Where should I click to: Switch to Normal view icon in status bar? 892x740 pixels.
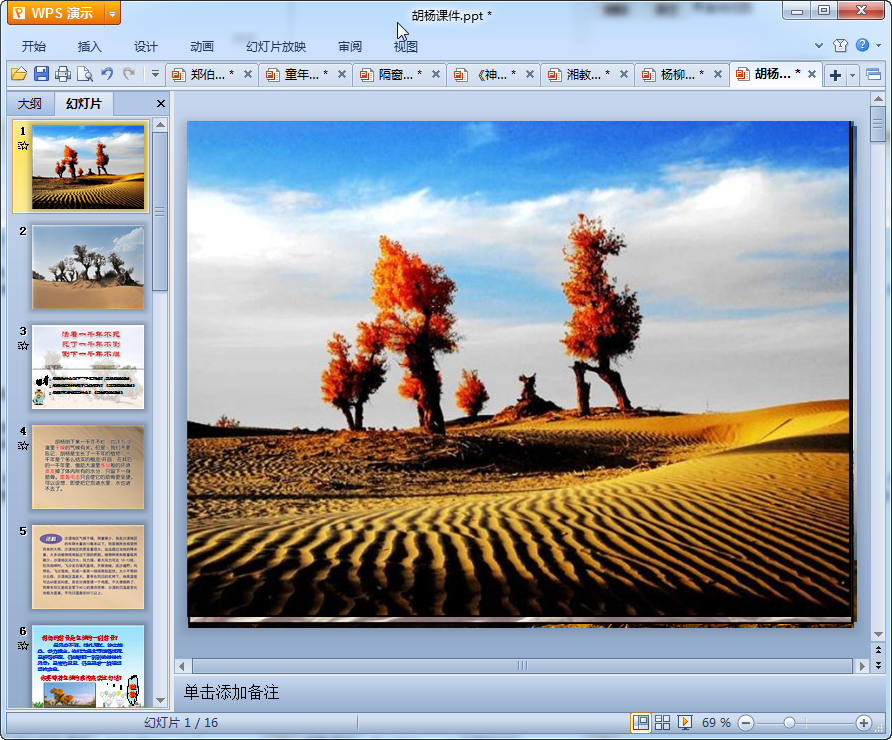(x=641, y=723)
